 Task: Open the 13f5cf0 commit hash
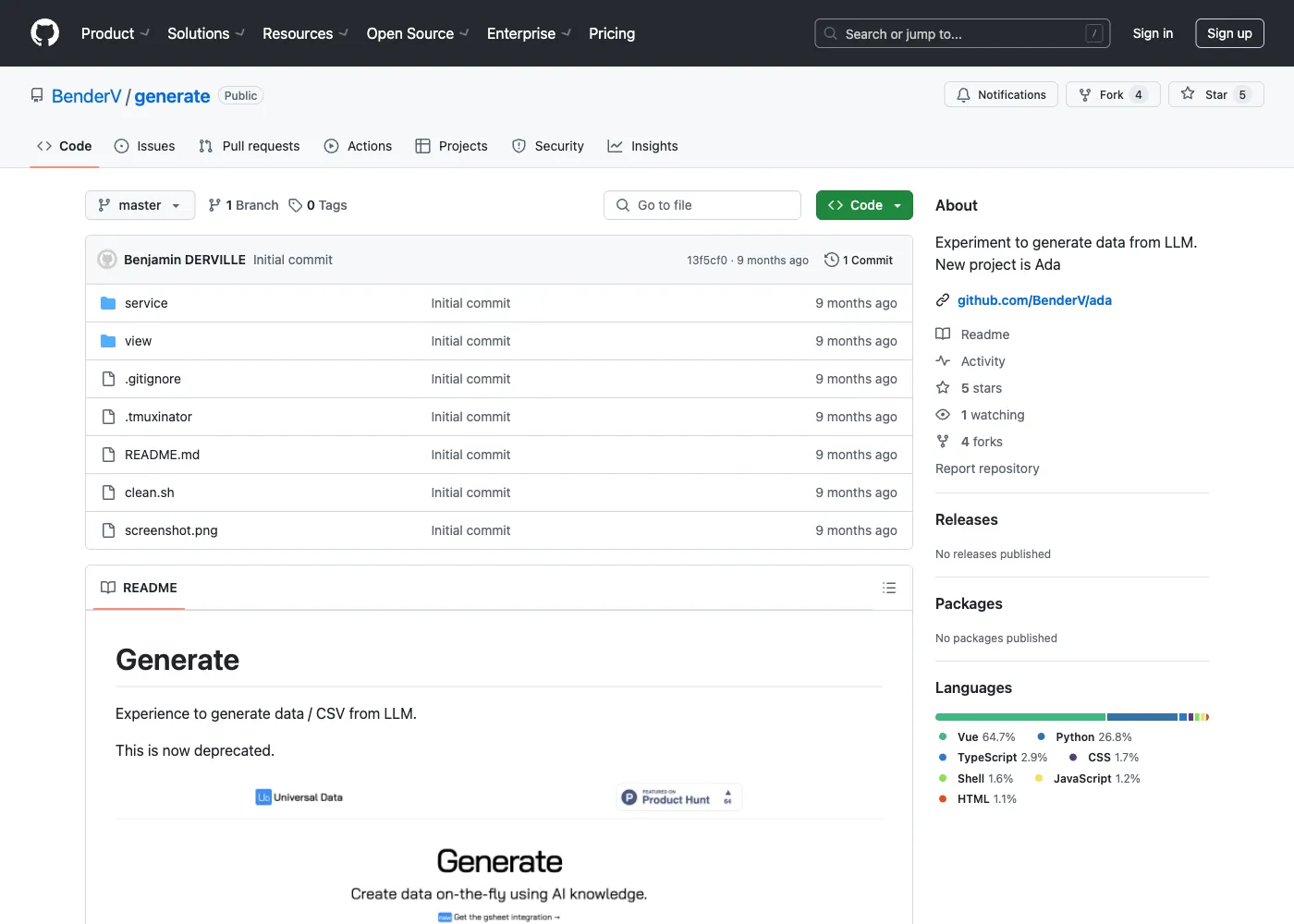[x=707, y=261]
